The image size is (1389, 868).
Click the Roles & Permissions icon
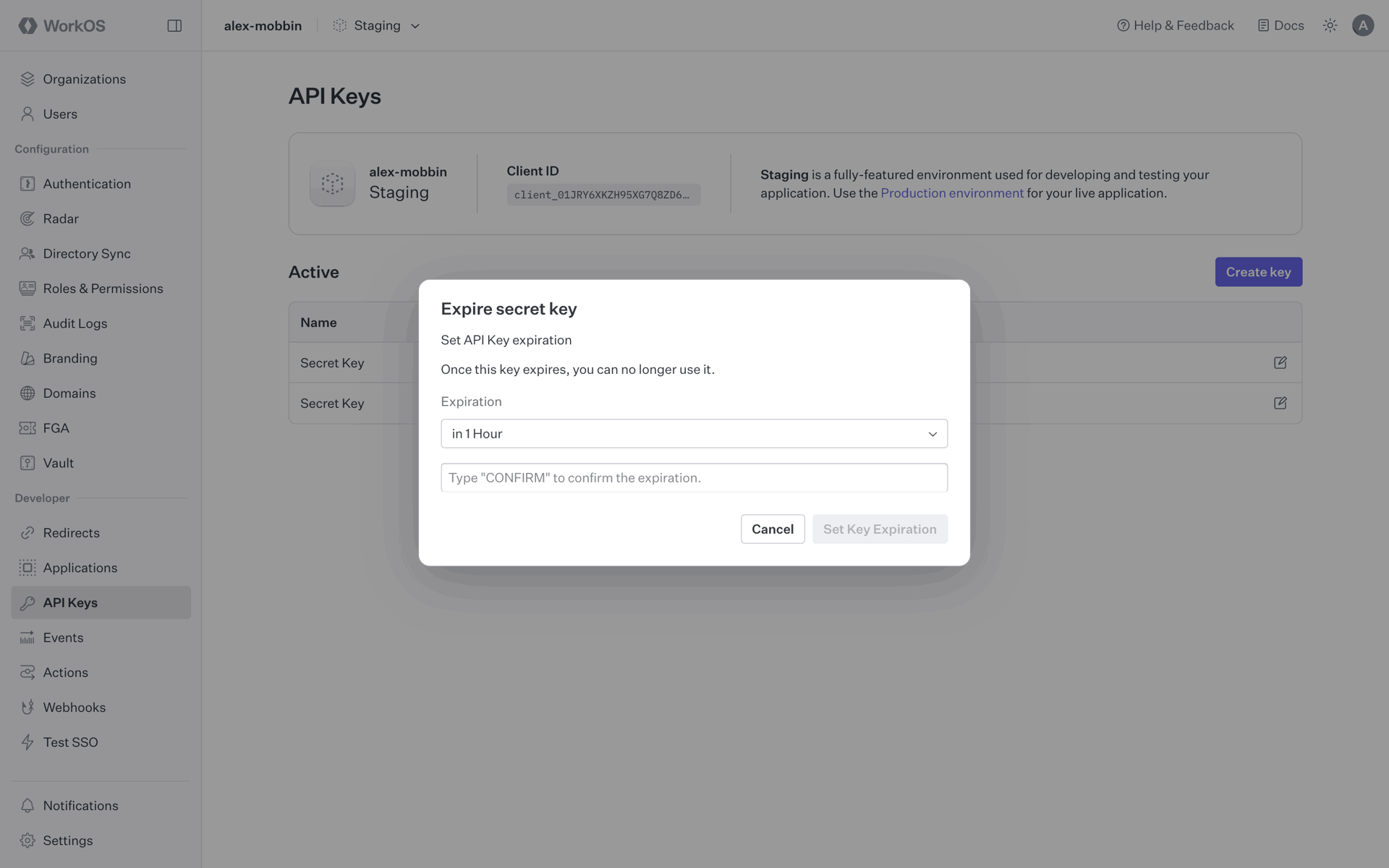pos(27,288)
